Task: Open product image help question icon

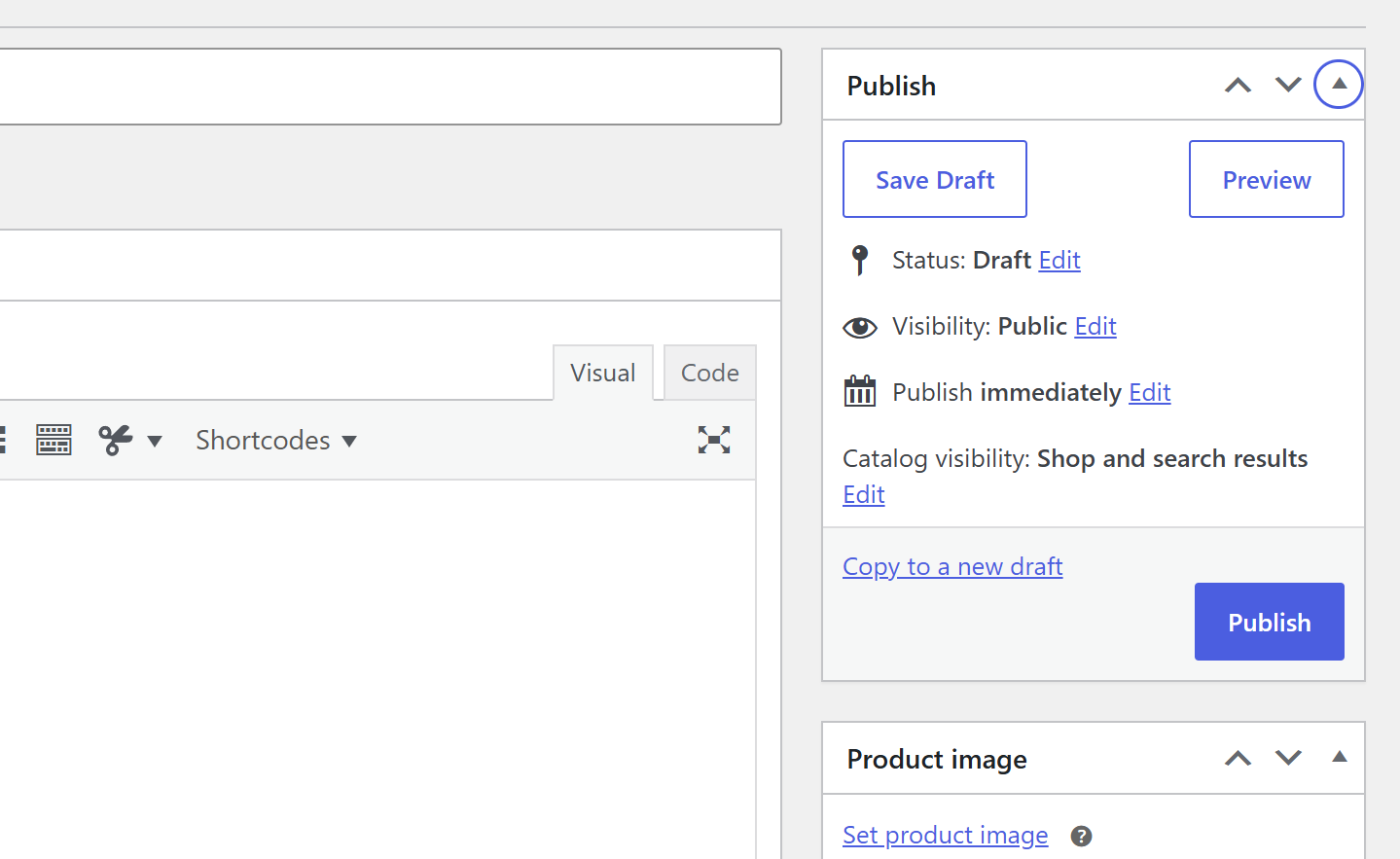Action: (x=1081, y=836)
